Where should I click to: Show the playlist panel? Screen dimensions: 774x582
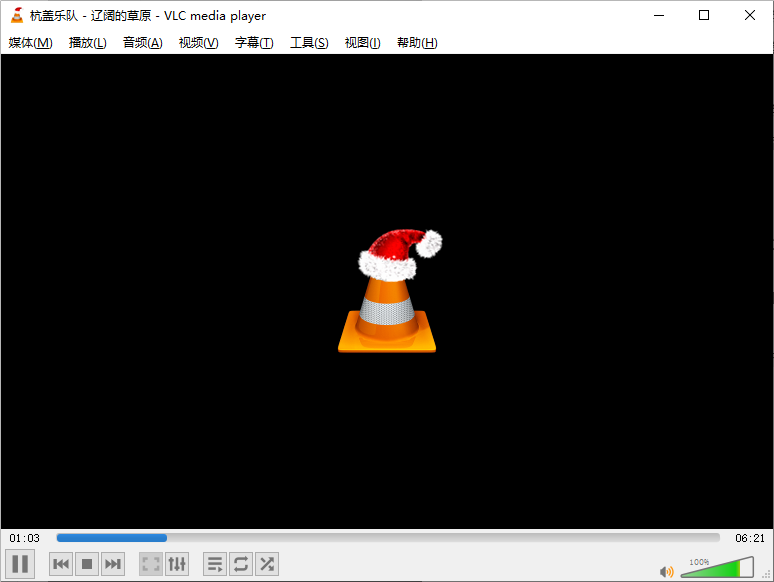[215, 564]
